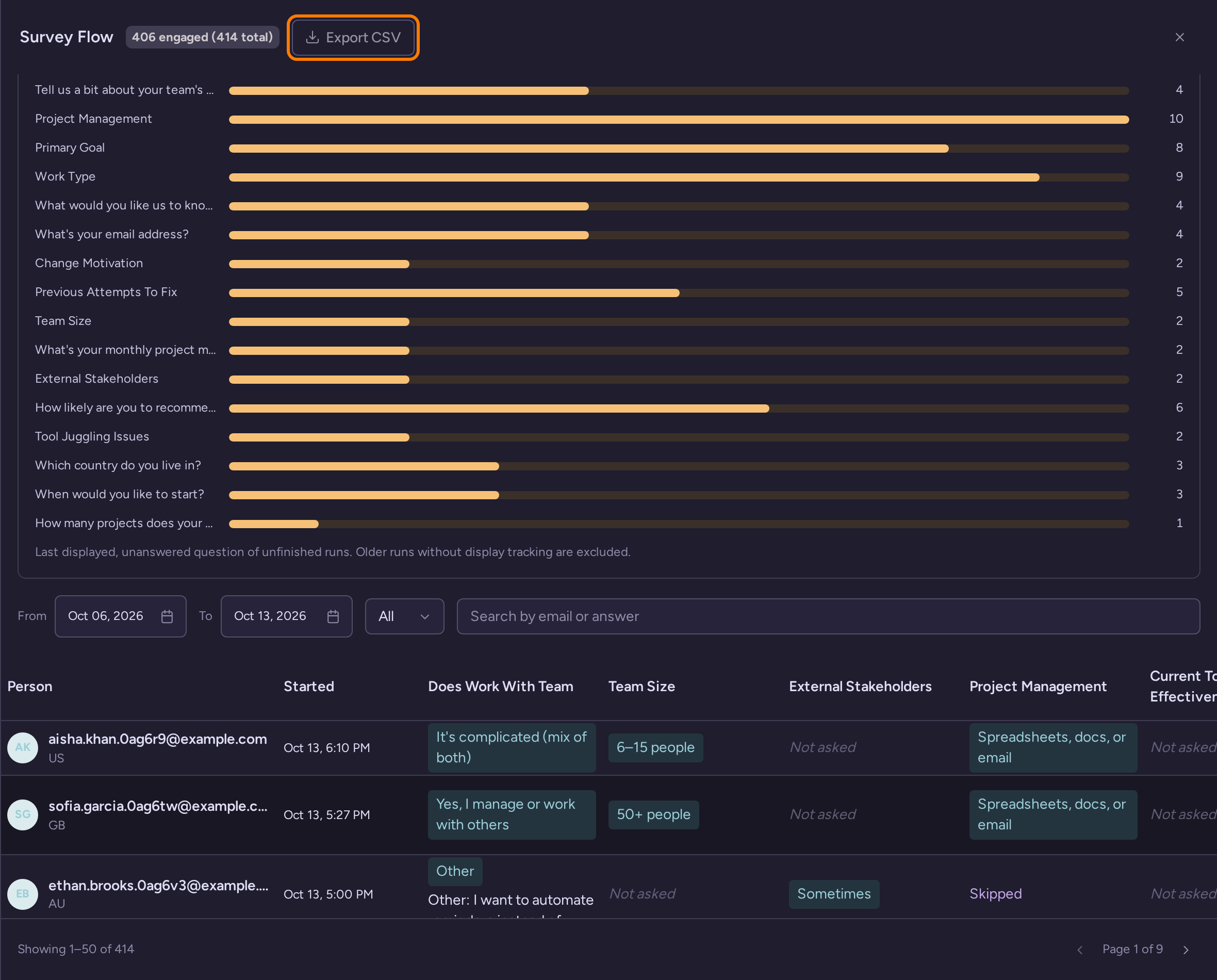Open the To date calendar icon
Viewport: 1217px width, 980px height.
click(x=333, y=616)
